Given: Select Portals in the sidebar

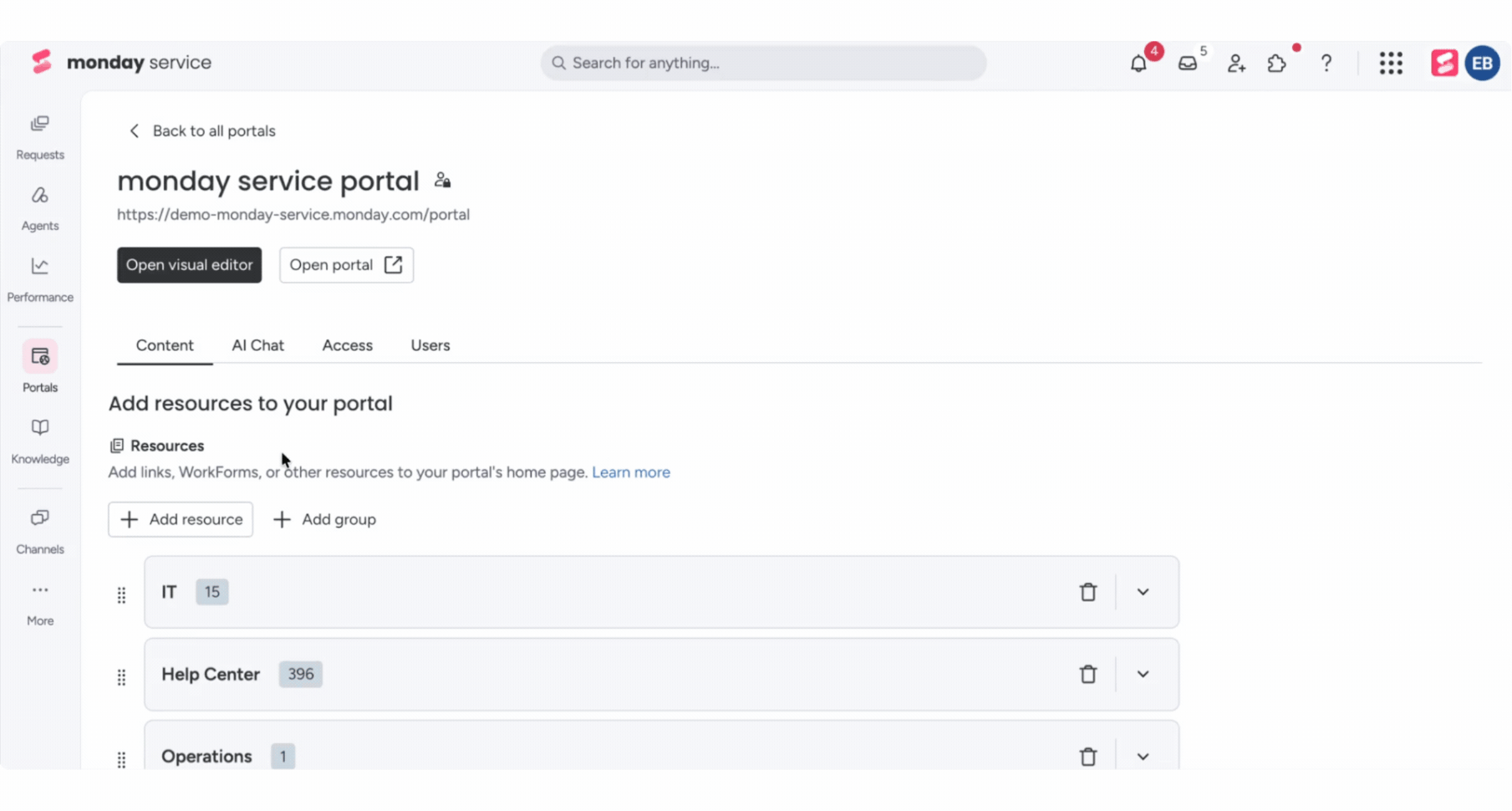Looking at the screenshot, I should pos(40,367).
